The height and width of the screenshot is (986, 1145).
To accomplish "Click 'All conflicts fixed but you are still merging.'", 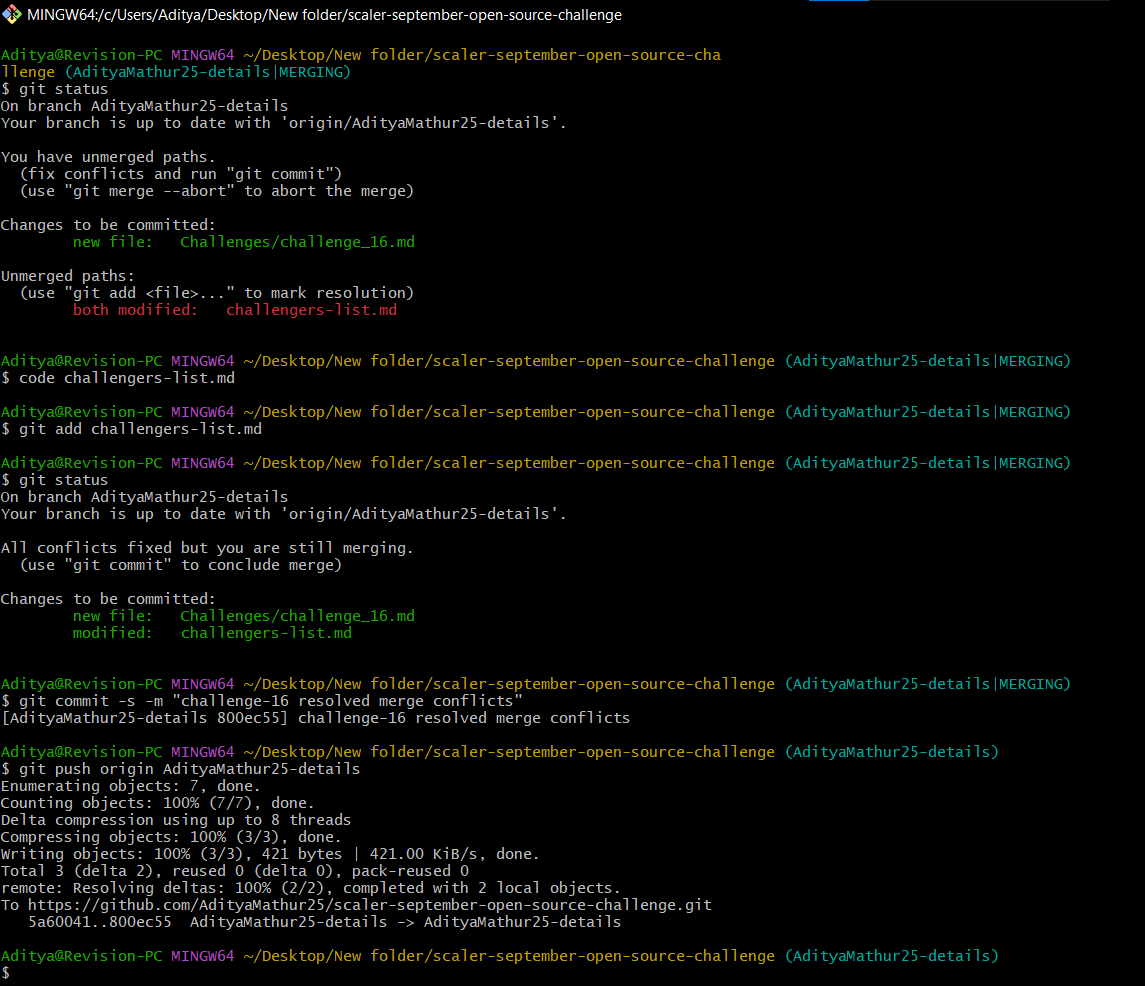I will pos(207,548).
